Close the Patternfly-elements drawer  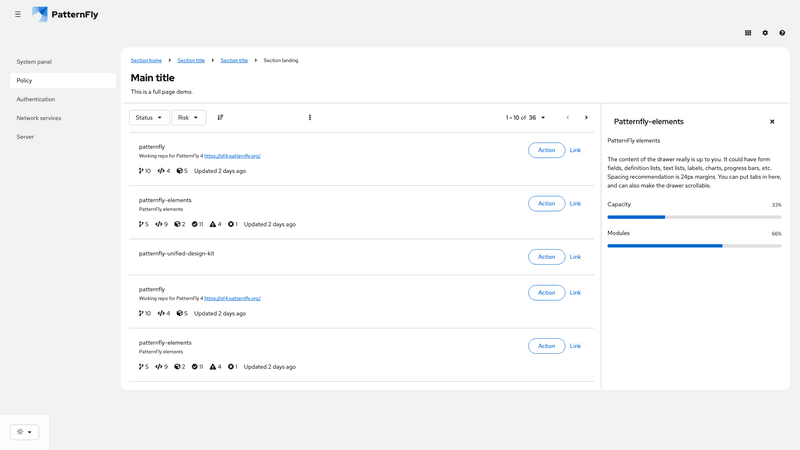pyautogui.click(x=772, y=121)
